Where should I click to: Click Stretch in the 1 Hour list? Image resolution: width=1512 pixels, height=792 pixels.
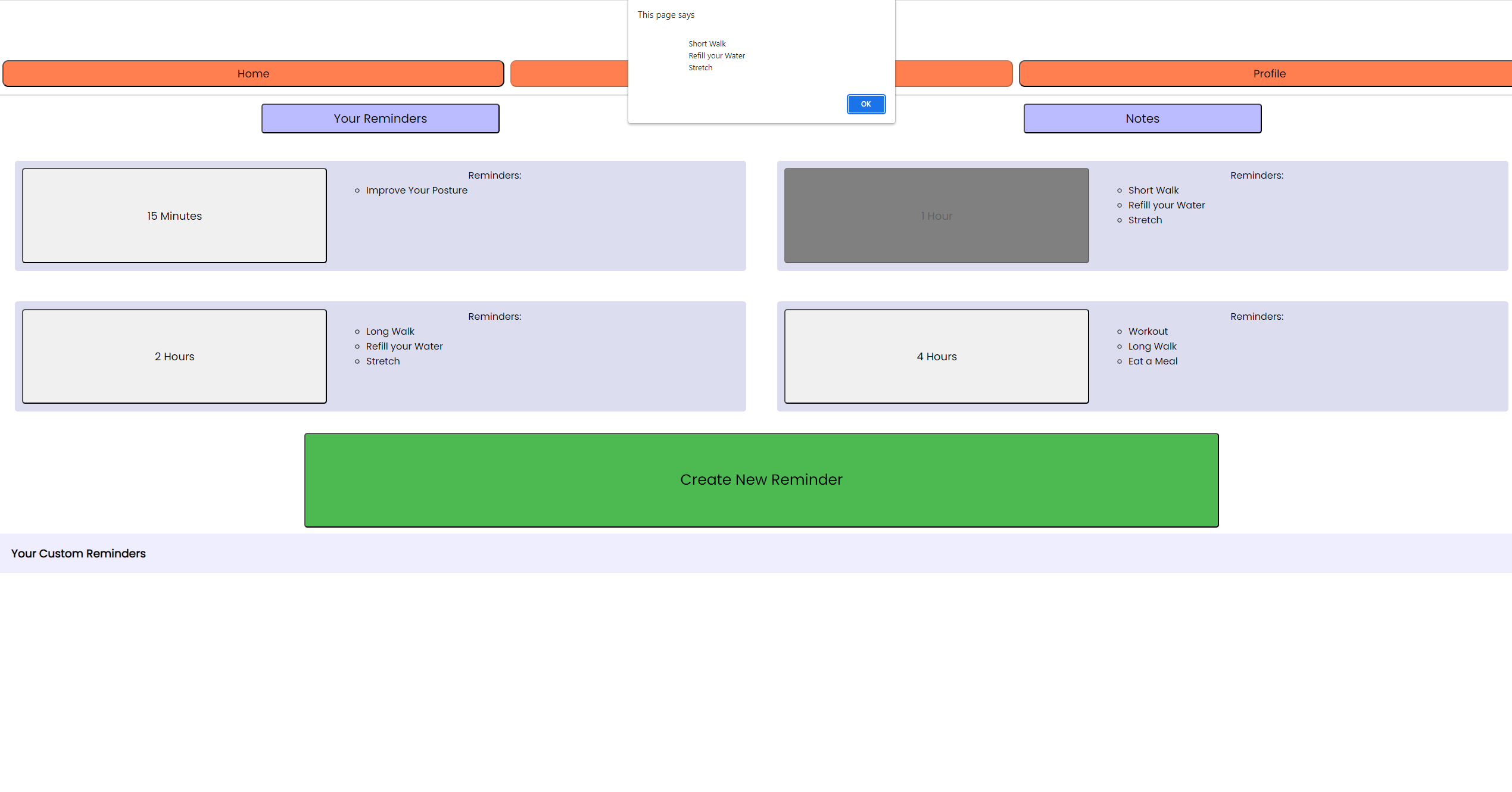pyautogui.click(x=1145, y=220)
